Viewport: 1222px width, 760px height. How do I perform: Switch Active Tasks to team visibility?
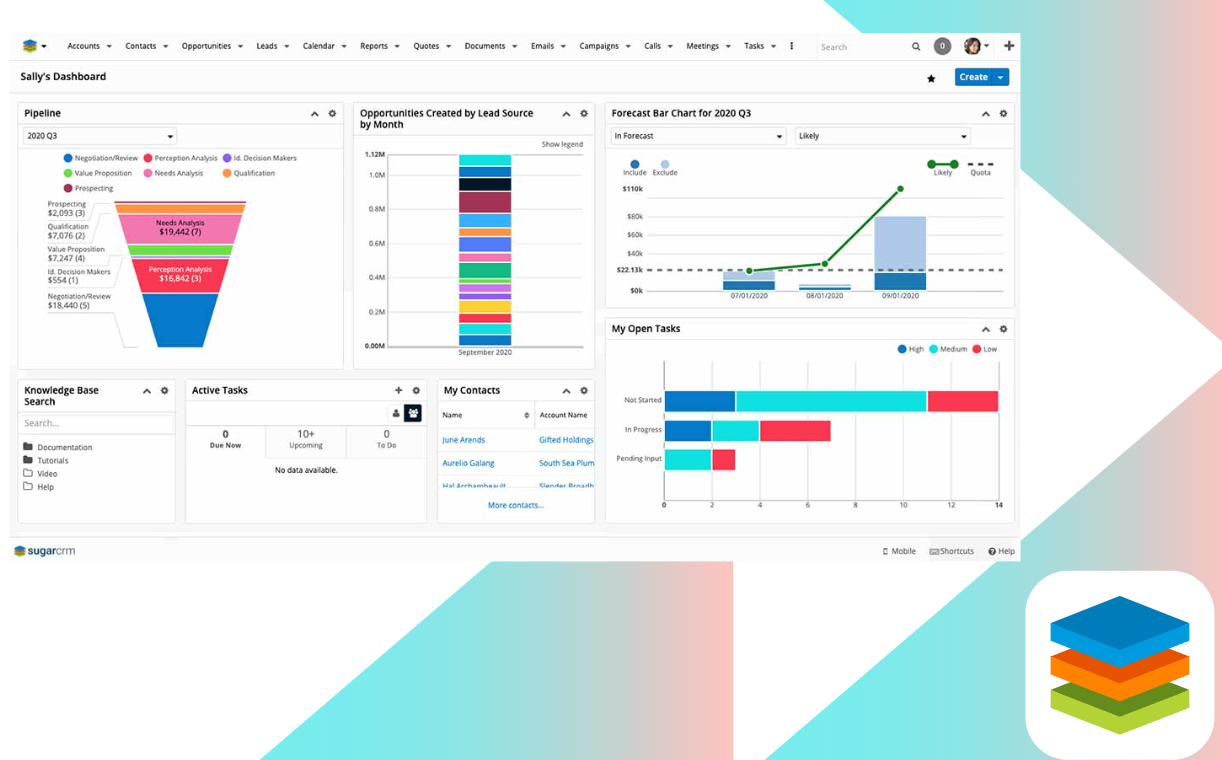pyautogui.click(x=413, y=414)
